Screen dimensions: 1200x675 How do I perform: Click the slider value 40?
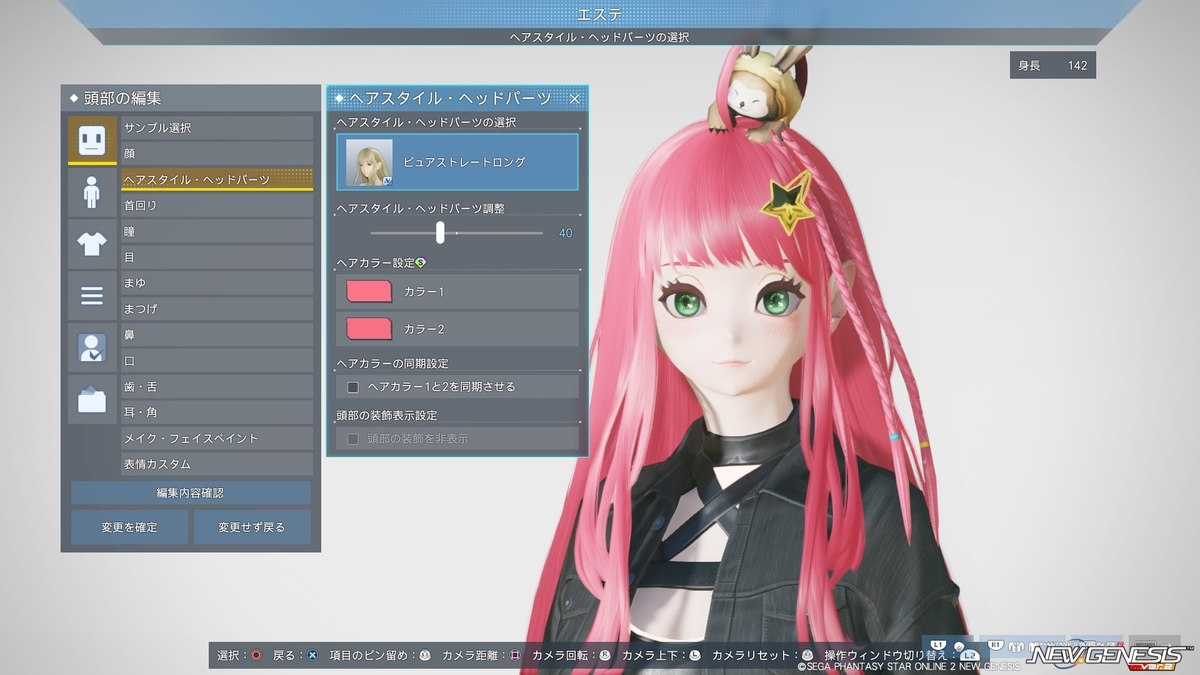click(566, 233)
